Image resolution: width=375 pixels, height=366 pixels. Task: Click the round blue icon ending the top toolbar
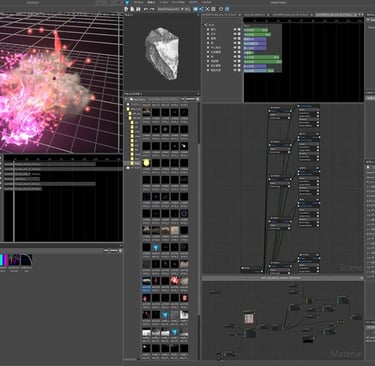click(227, 9)
